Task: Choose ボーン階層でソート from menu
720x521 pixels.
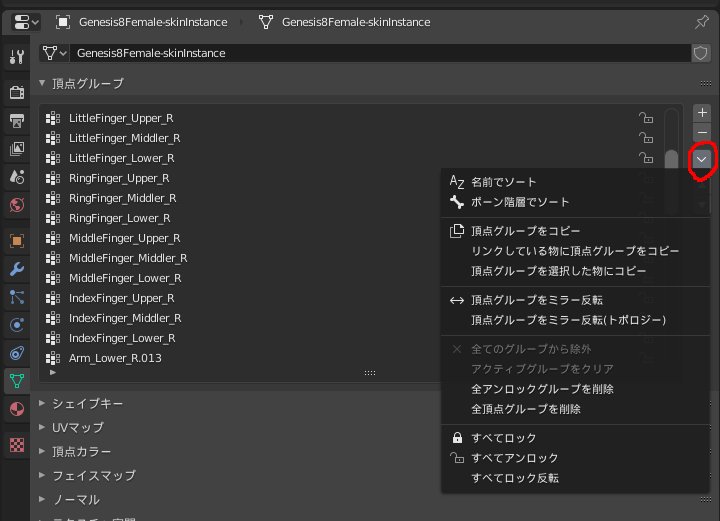Action: tap(575, 202)
